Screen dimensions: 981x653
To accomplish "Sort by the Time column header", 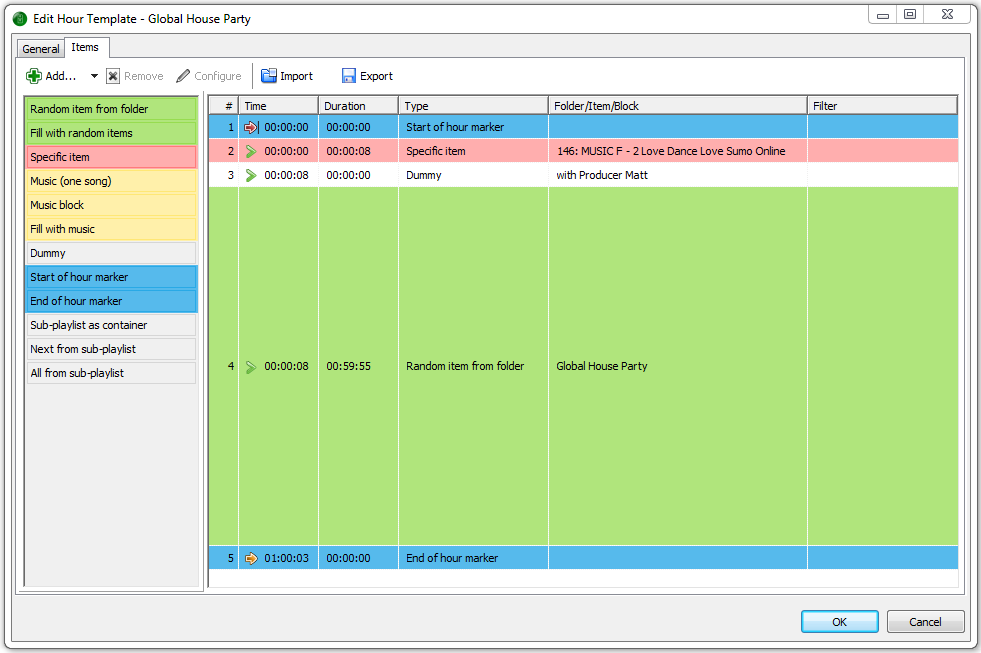I will (x=278, y=106).
